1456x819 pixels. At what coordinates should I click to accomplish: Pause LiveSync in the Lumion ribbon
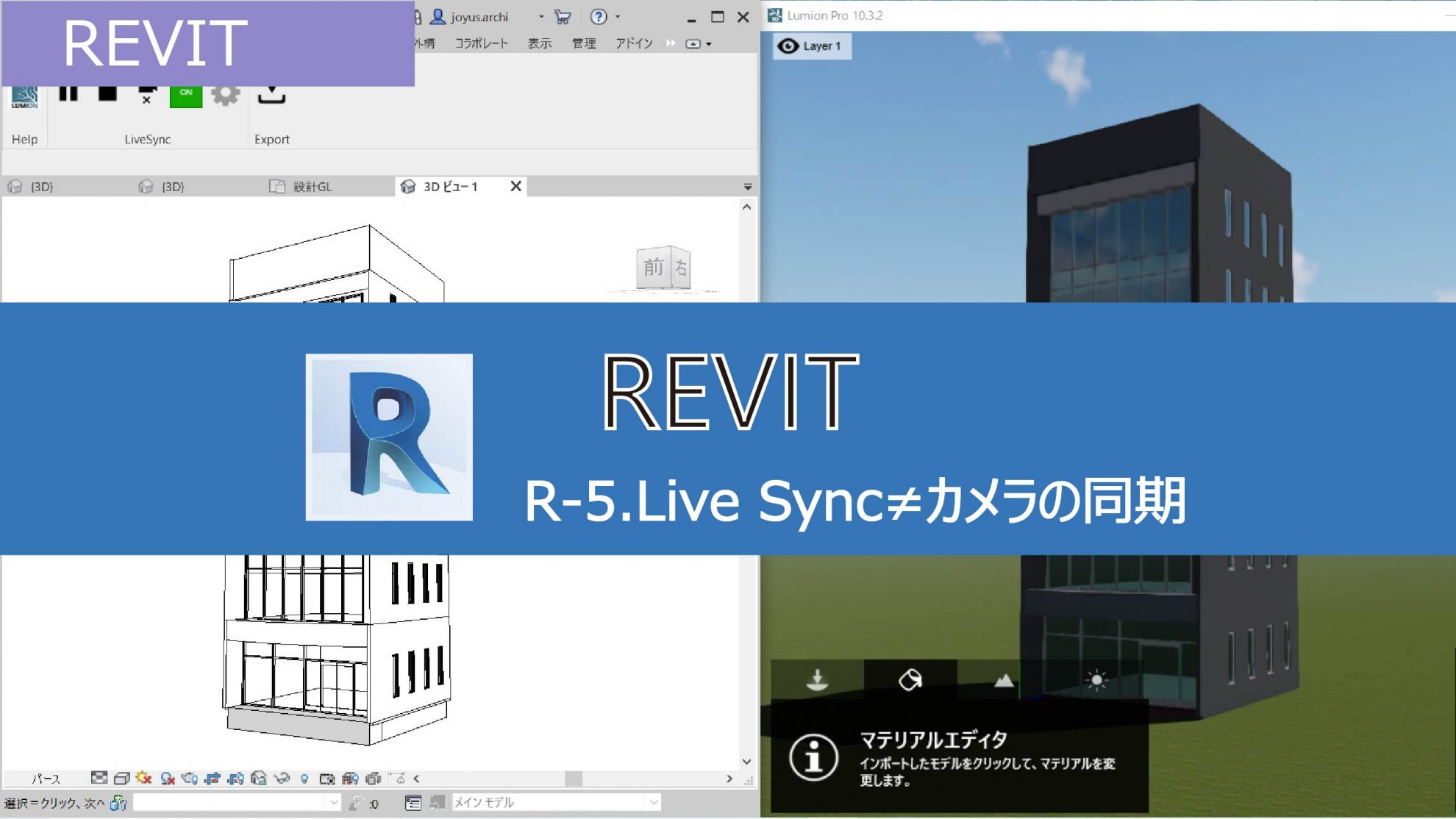[67, 94]
